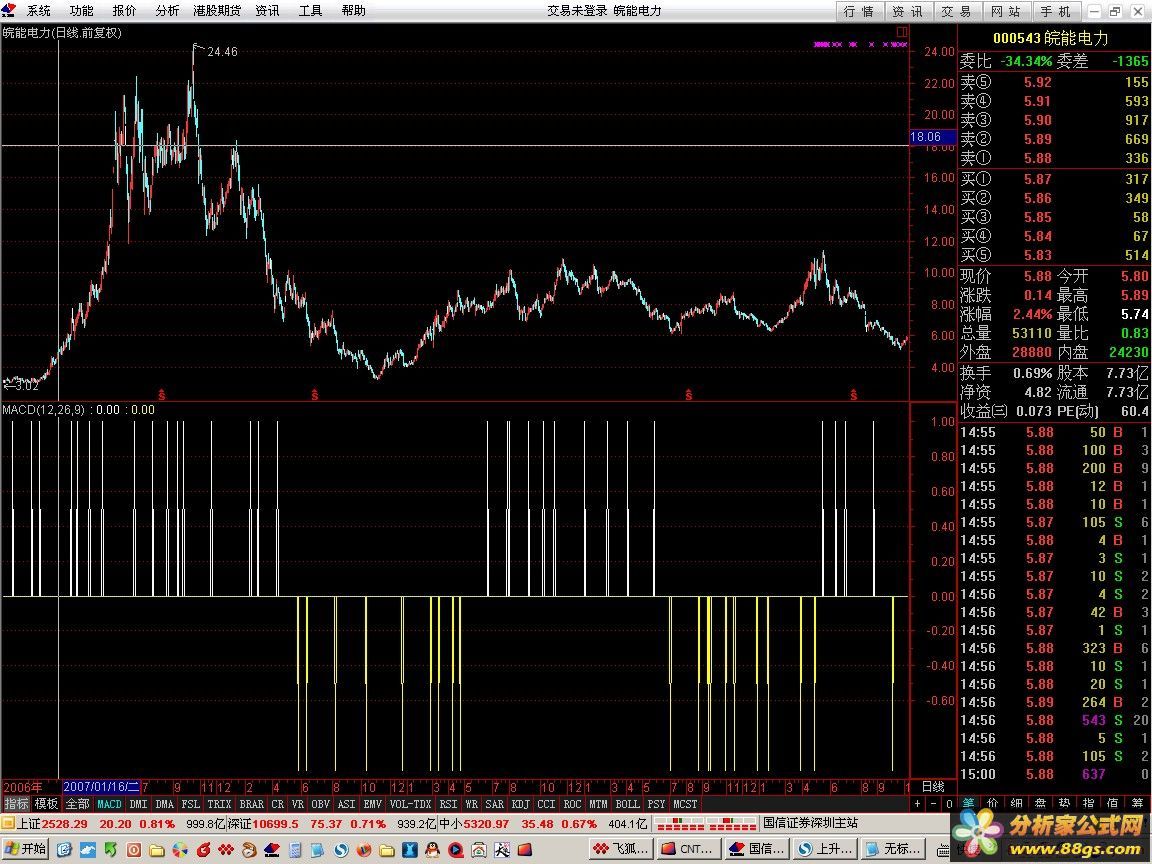Open the 上升 taskbar window

pyautogui.click(x=825, y=849)
